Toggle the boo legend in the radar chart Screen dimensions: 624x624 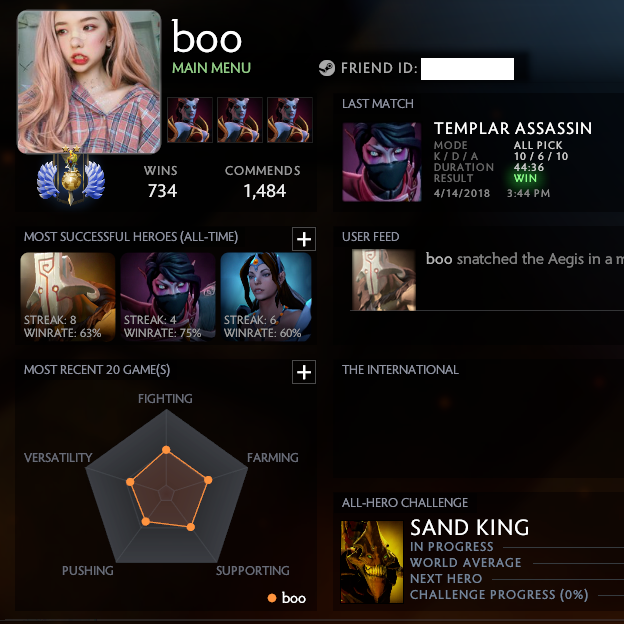click(287, 598)
